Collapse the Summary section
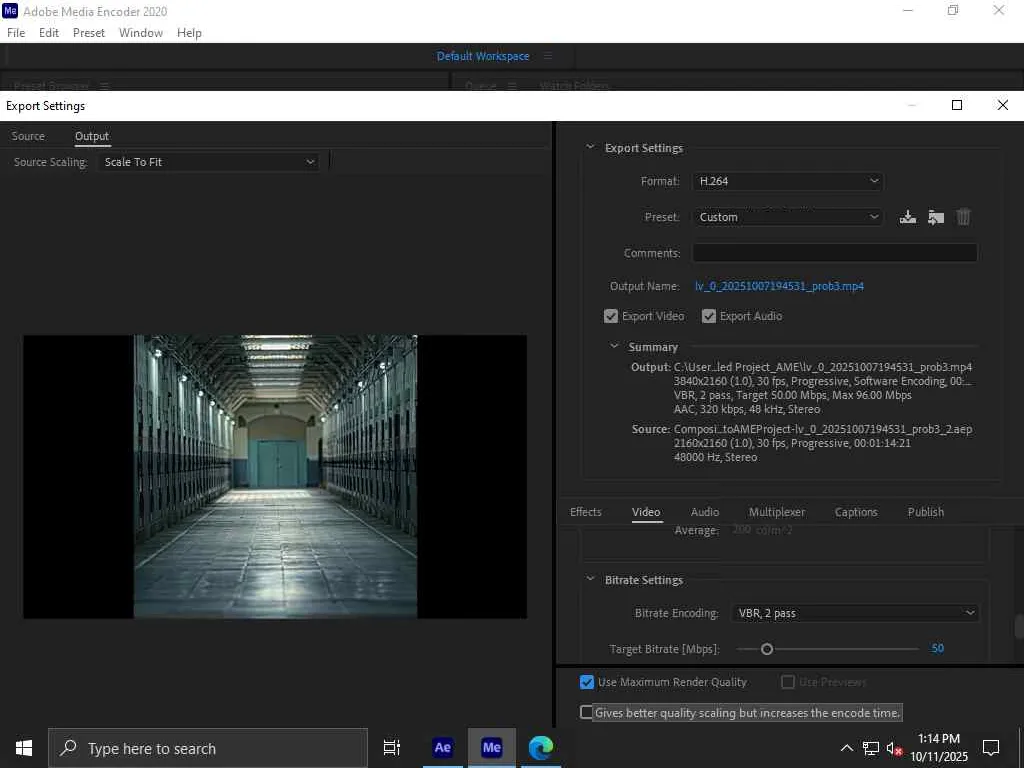The image size is (1024, 768). pos(615,347)
